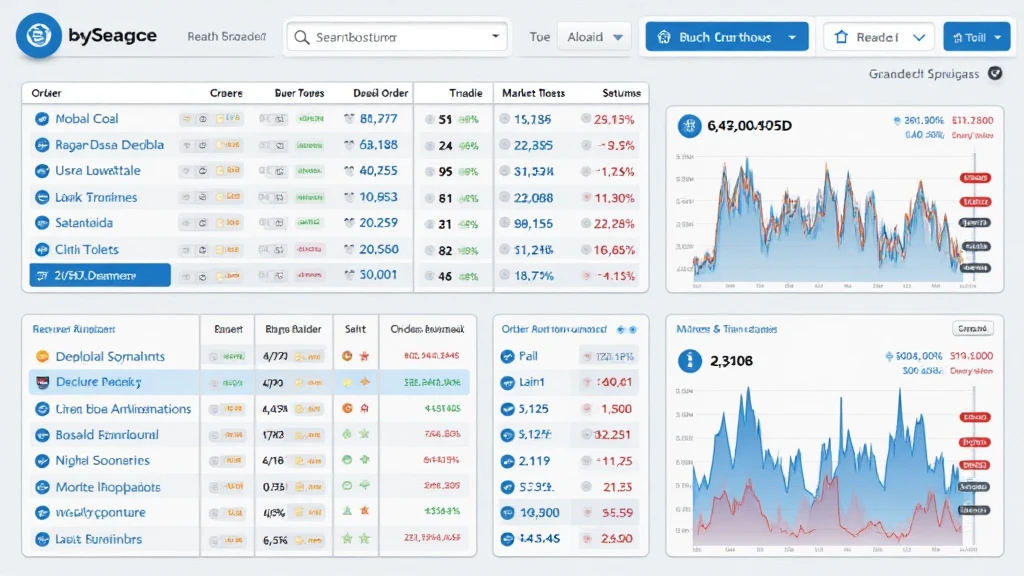Click the icon beside Nobal Coal
Image resolution: width=1024 pixels, height=576 pixels.
coord(42,119)
